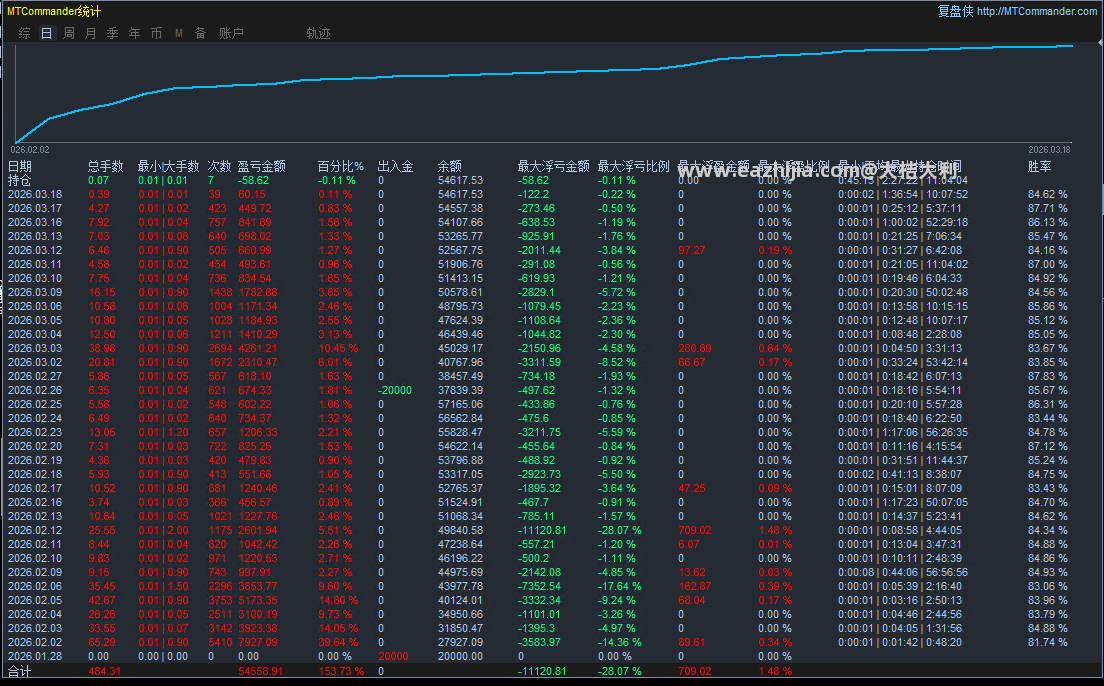The width and height of the screenshot is (1104, 686).
Task: Switch to the 综 summary tab
Action: 25,33
